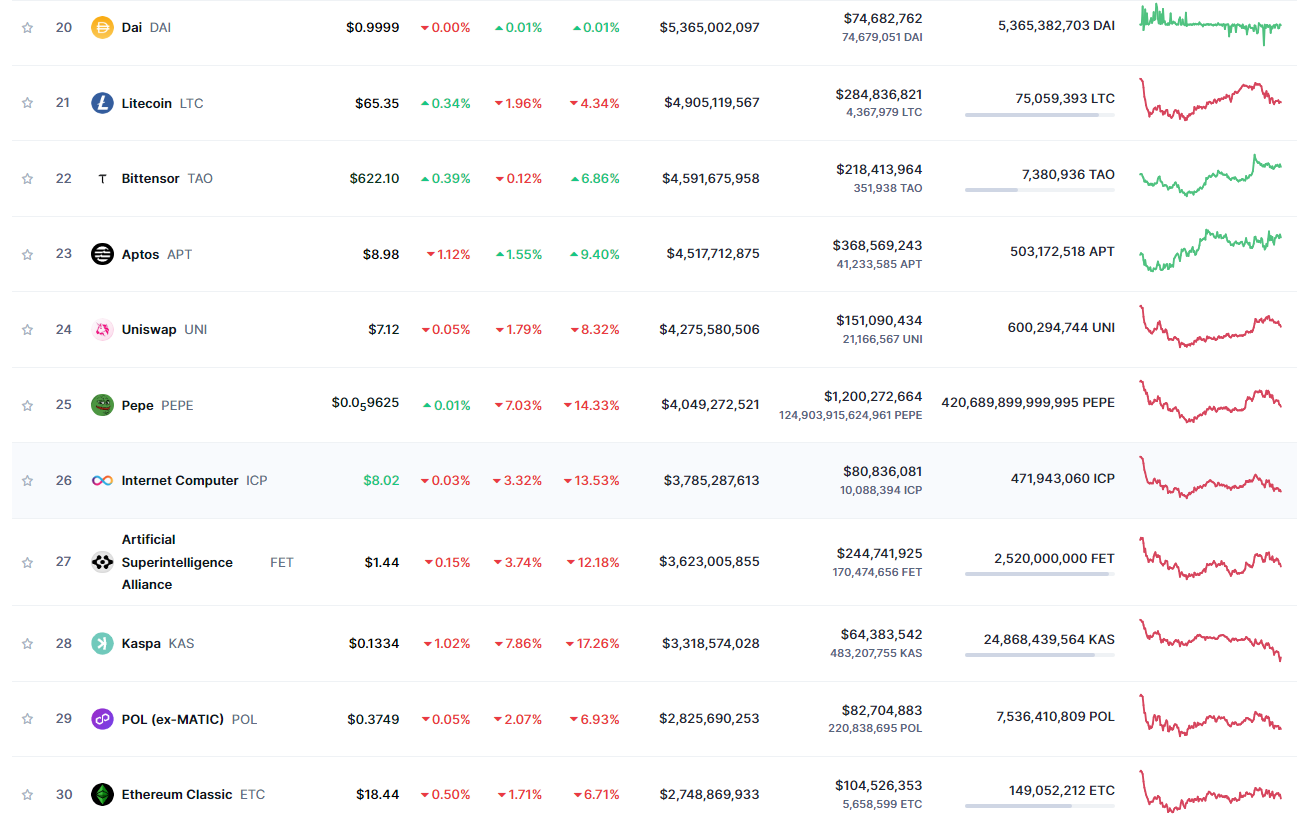
Task: Star the Artificial Superintelligence Alliance row
Action: click(27, 562)
